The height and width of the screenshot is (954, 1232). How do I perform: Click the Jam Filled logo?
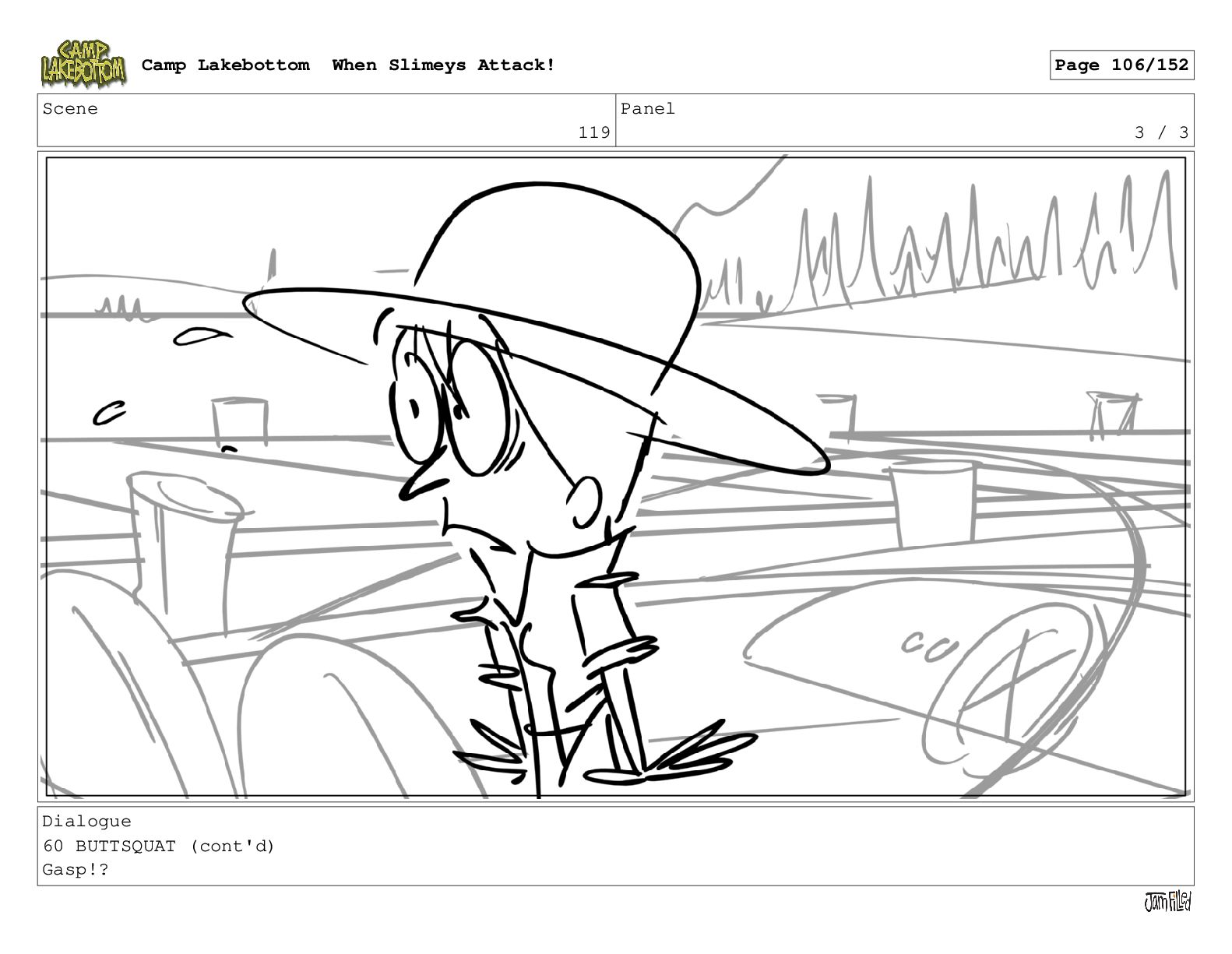pos(1167,902)
